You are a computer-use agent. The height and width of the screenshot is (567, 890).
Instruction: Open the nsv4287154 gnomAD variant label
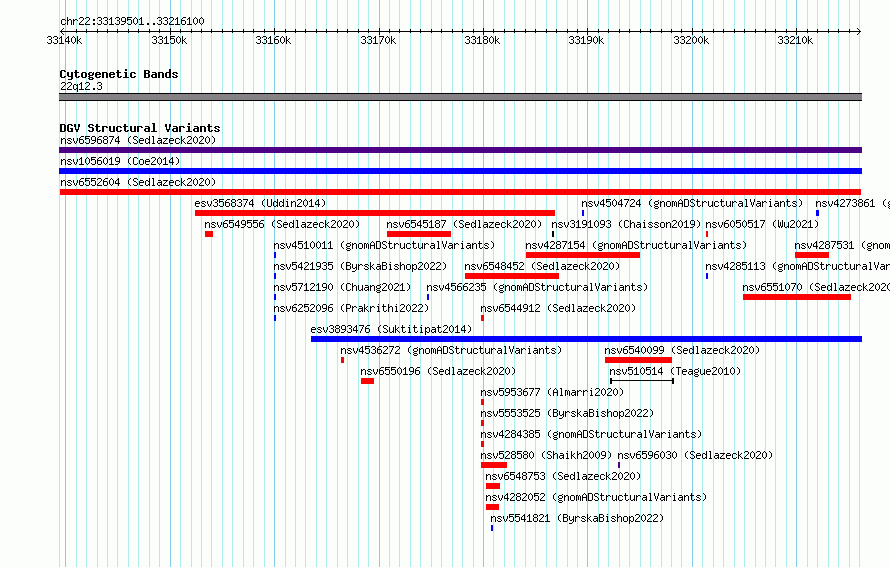[x=636, y=245]
